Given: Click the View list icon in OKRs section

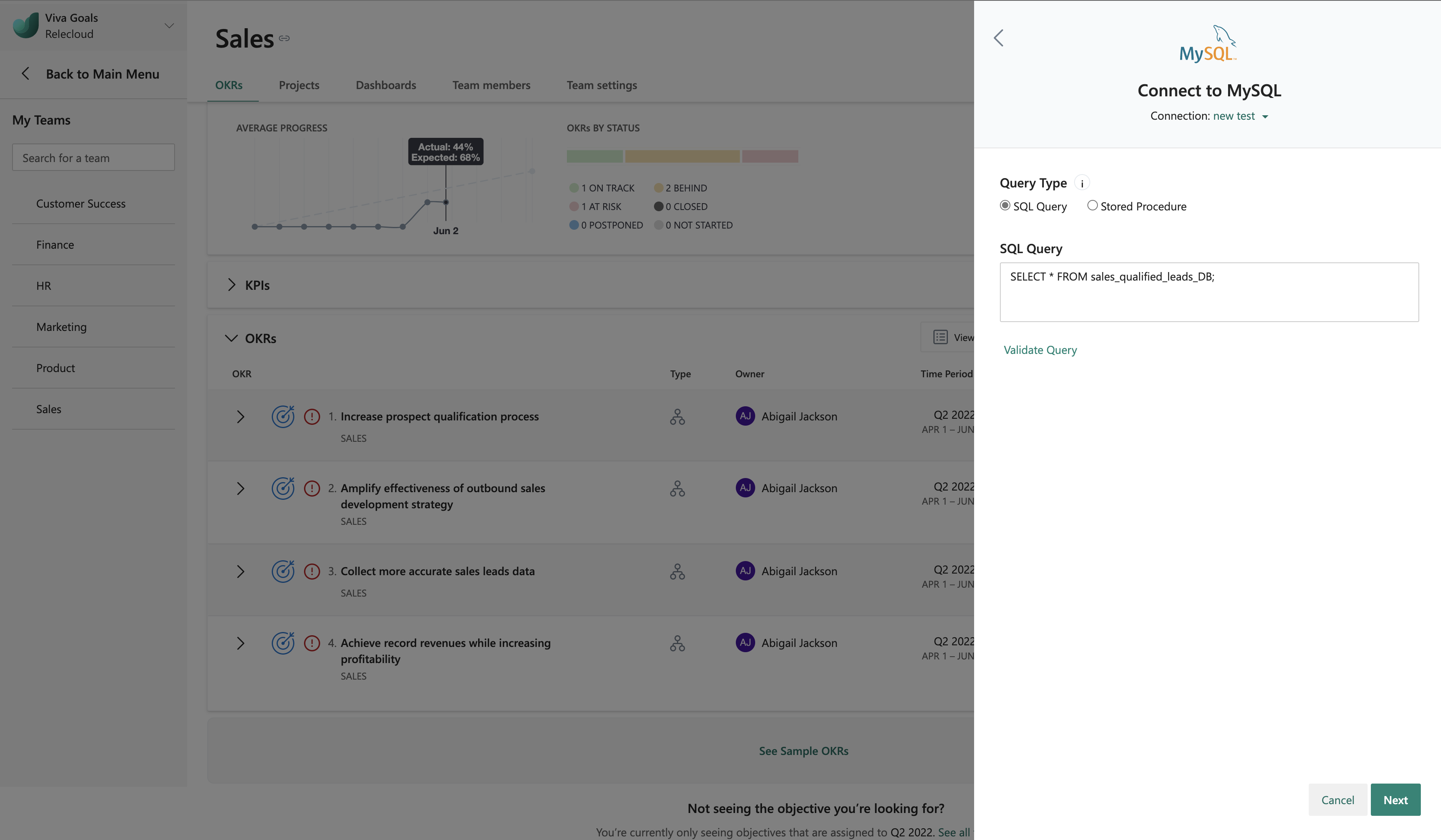Looking at the screenshot, I should (x=940, y=337).
